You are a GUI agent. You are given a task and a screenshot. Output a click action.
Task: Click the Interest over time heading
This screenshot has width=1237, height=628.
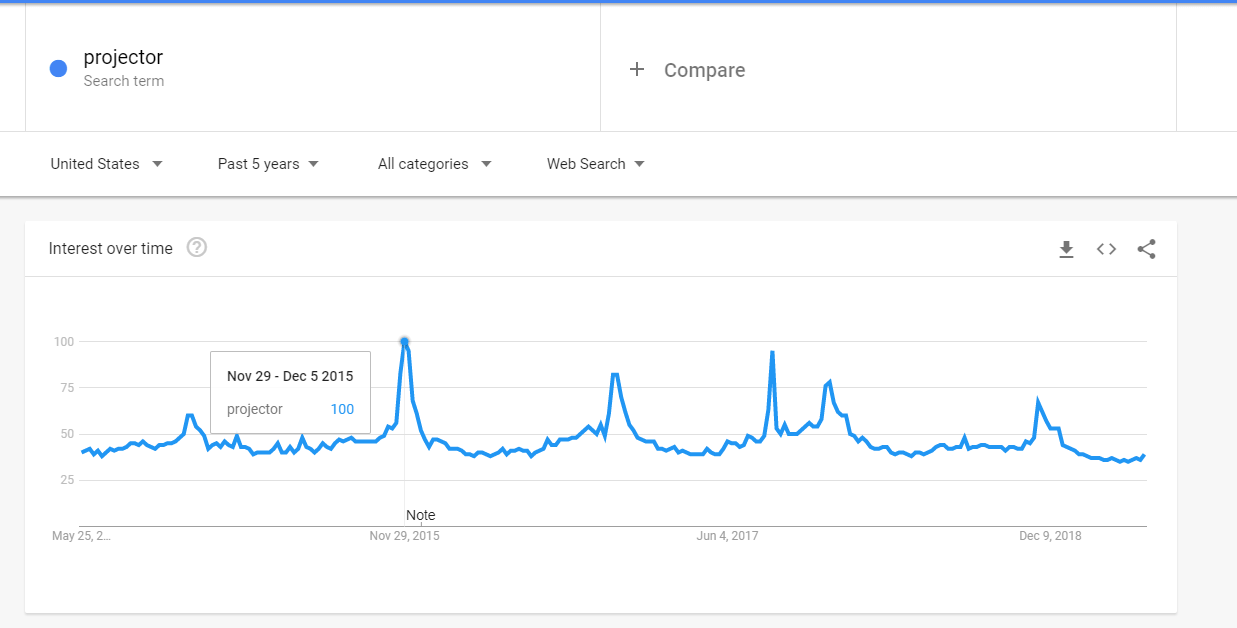[x=110, y=248]
